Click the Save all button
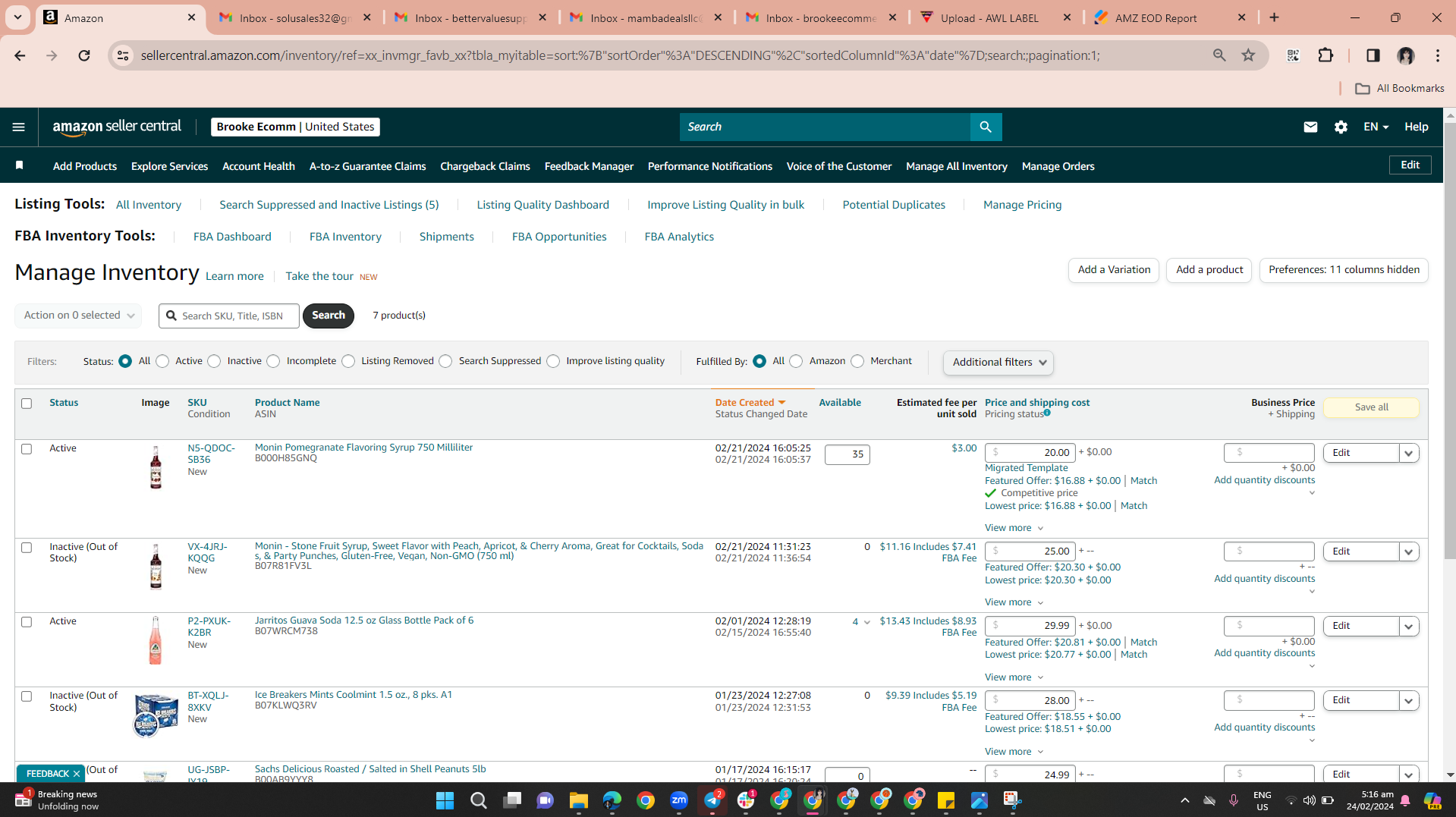Screen dimensions: 1456x817 (x=1371, y=407)
